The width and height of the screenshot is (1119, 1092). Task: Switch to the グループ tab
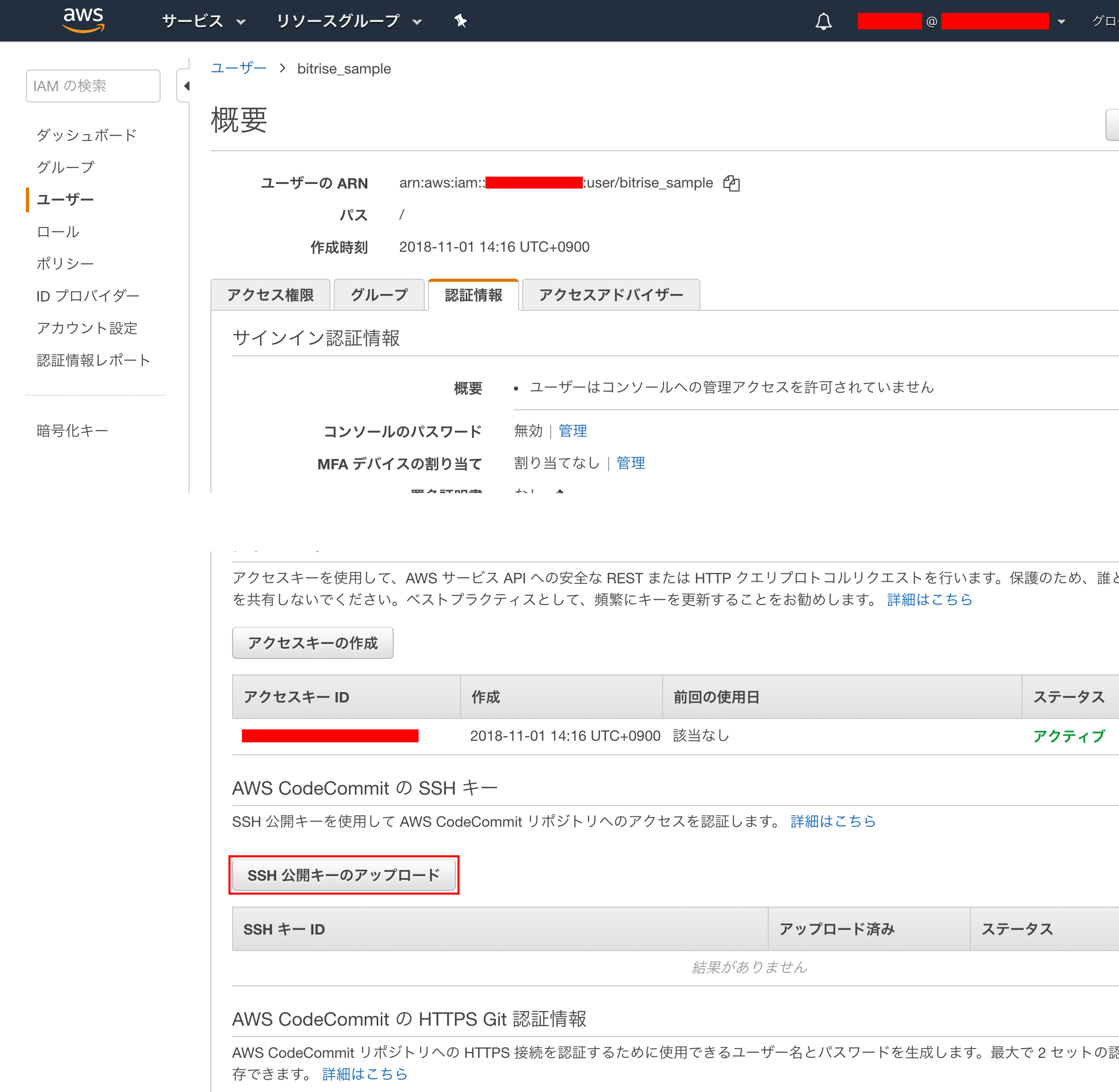[x=379, y=295]
